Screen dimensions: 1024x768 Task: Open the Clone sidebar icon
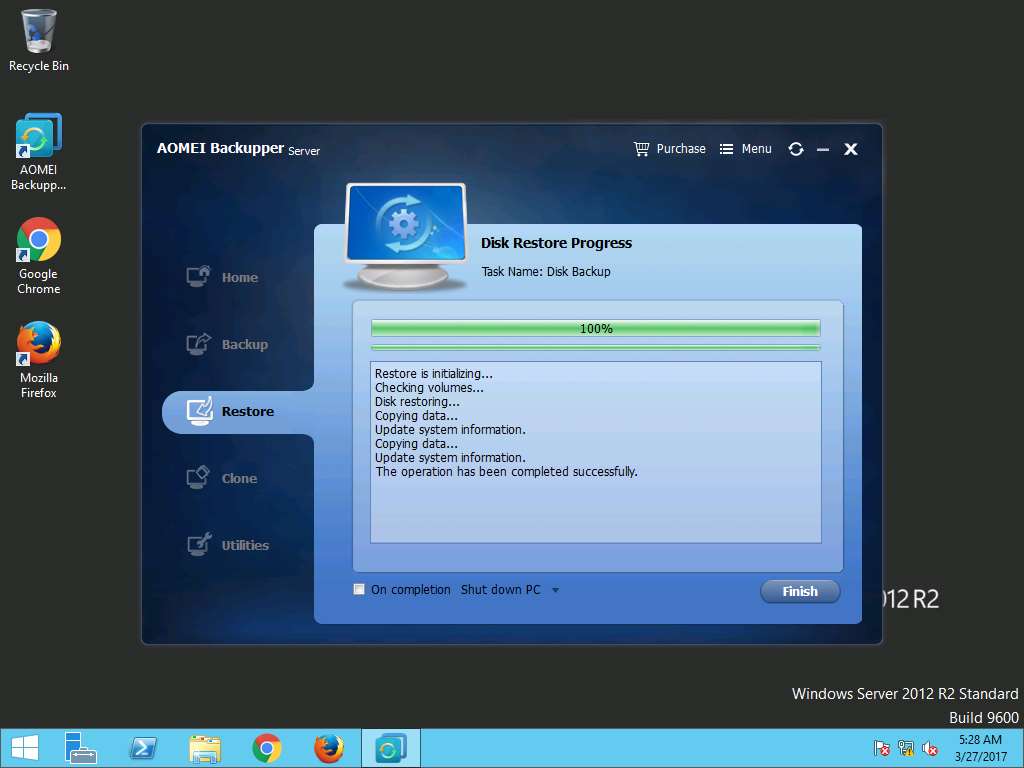tap(199, 477)
